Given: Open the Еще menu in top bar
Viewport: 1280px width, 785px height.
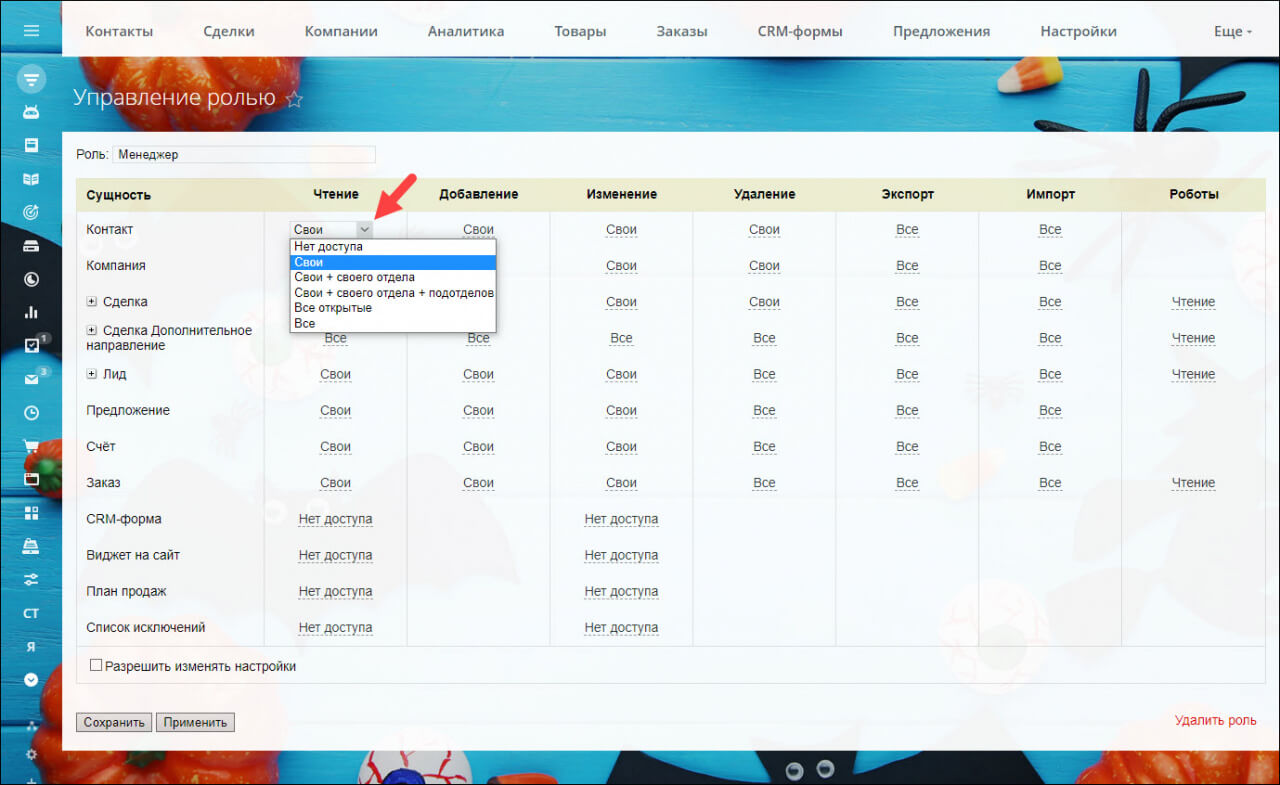Looking at the screenshot, I should click(x=1232, y=31).
